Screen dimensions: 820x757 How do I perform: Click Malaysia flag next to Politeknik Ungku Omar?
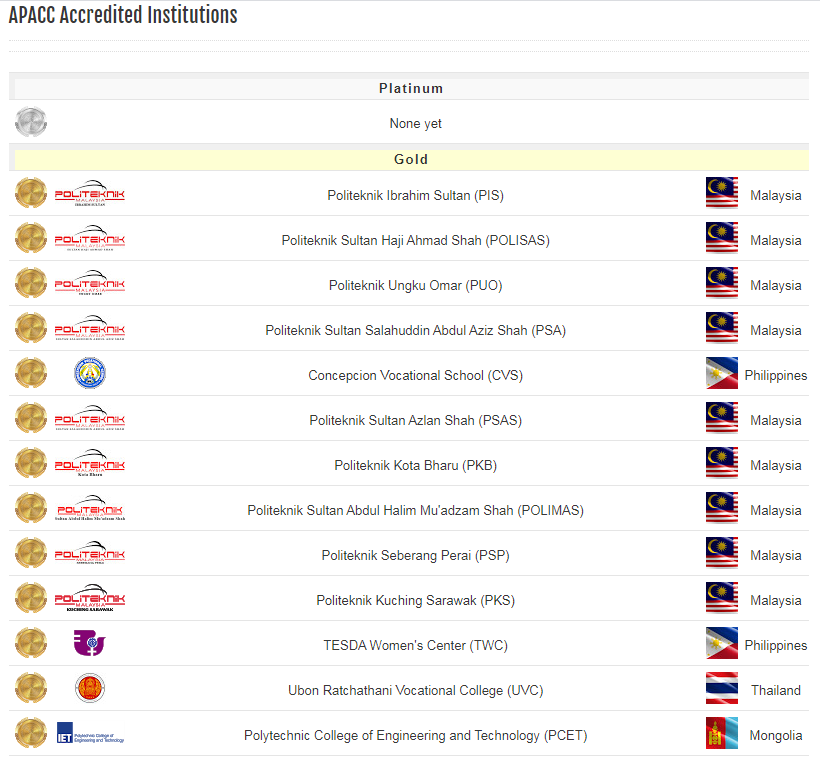(721, 284)
